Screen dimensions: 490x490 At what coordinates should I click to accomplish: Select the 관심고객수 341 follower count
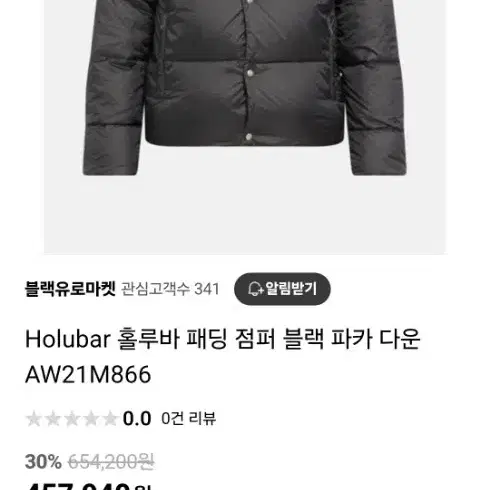170,289
